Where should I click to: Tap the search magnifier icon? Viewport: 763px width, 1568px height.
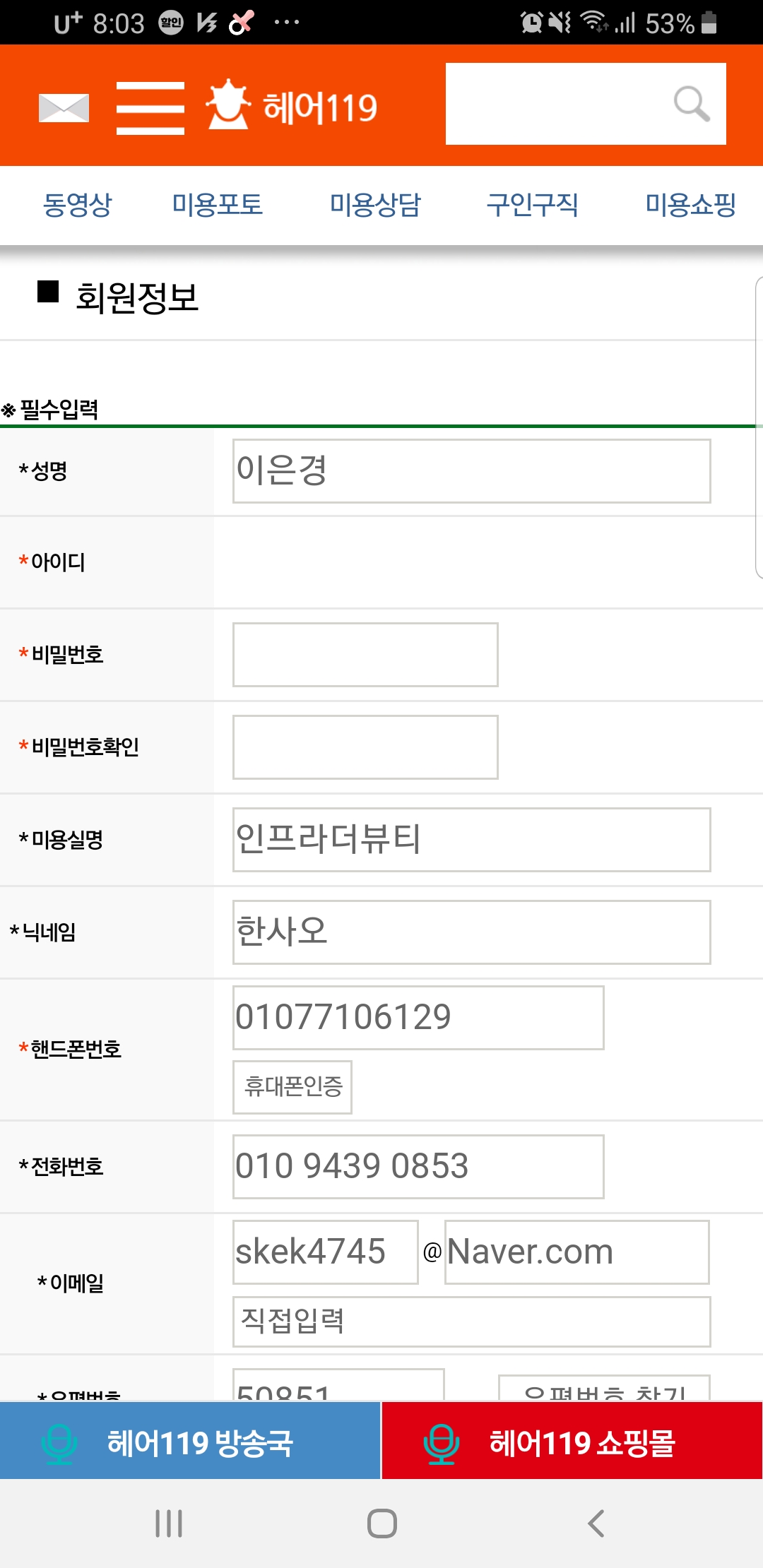pyautogui.click(x=691, y=104)
